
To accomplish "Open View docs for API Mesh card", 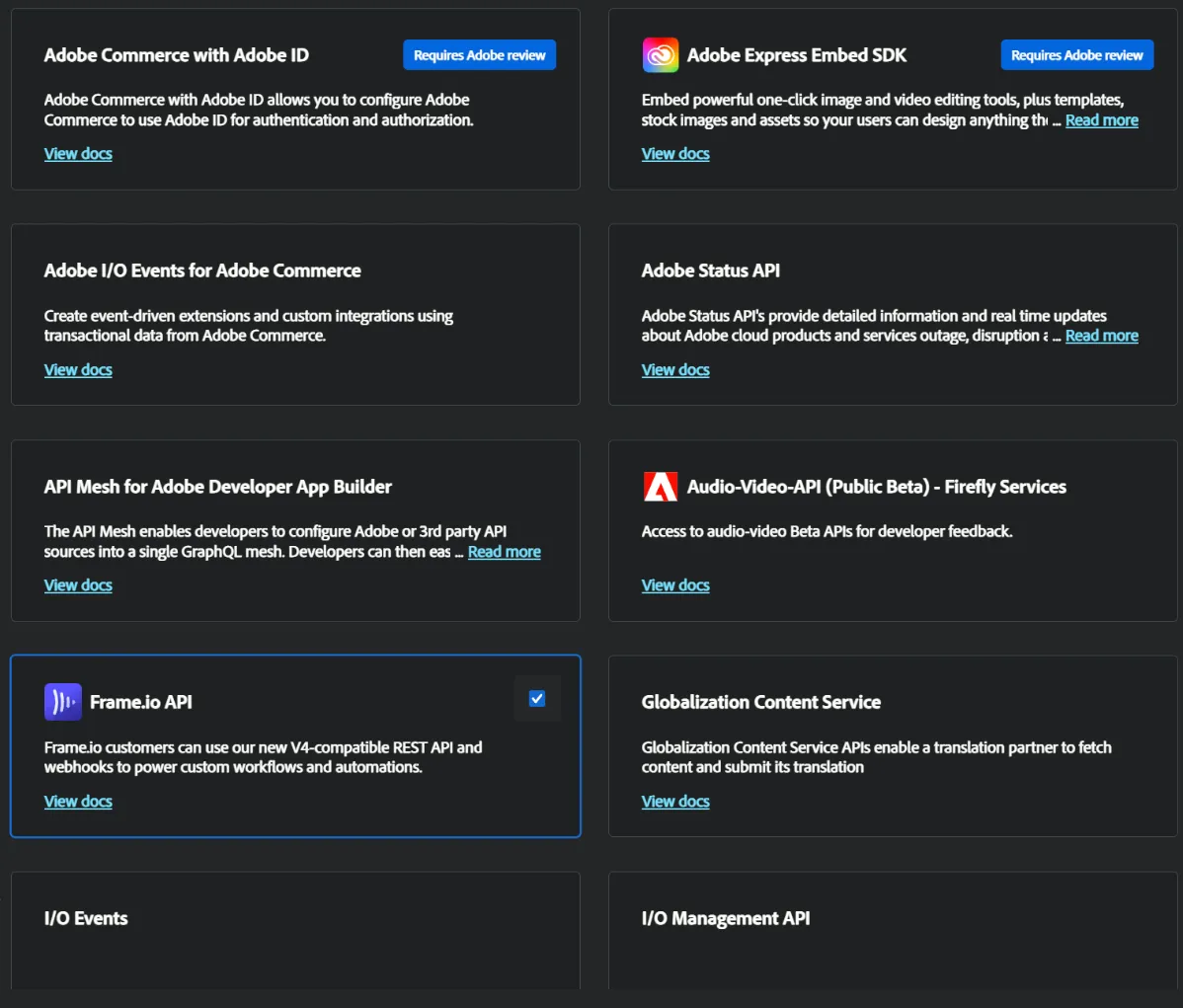I will coord(78,585).
